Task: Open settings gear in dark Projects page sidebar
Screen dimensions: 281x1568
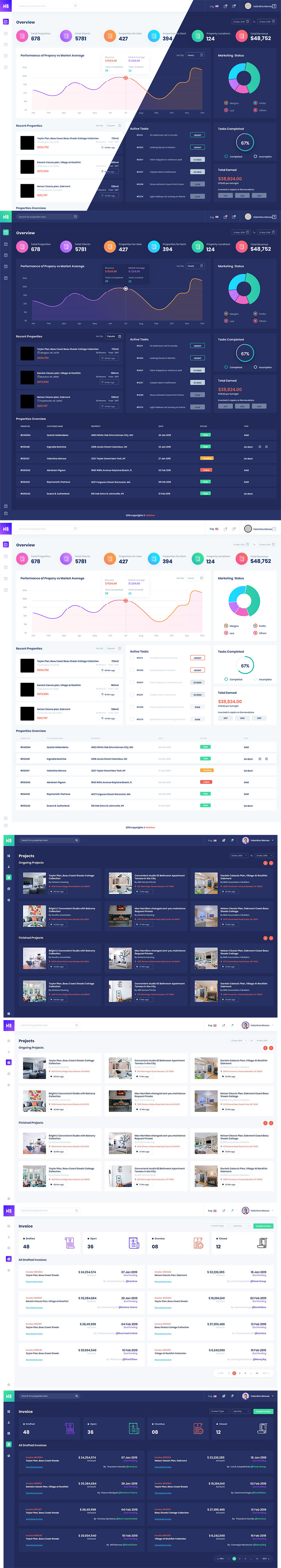Action: pyautogui.click(x=8, y=900)
